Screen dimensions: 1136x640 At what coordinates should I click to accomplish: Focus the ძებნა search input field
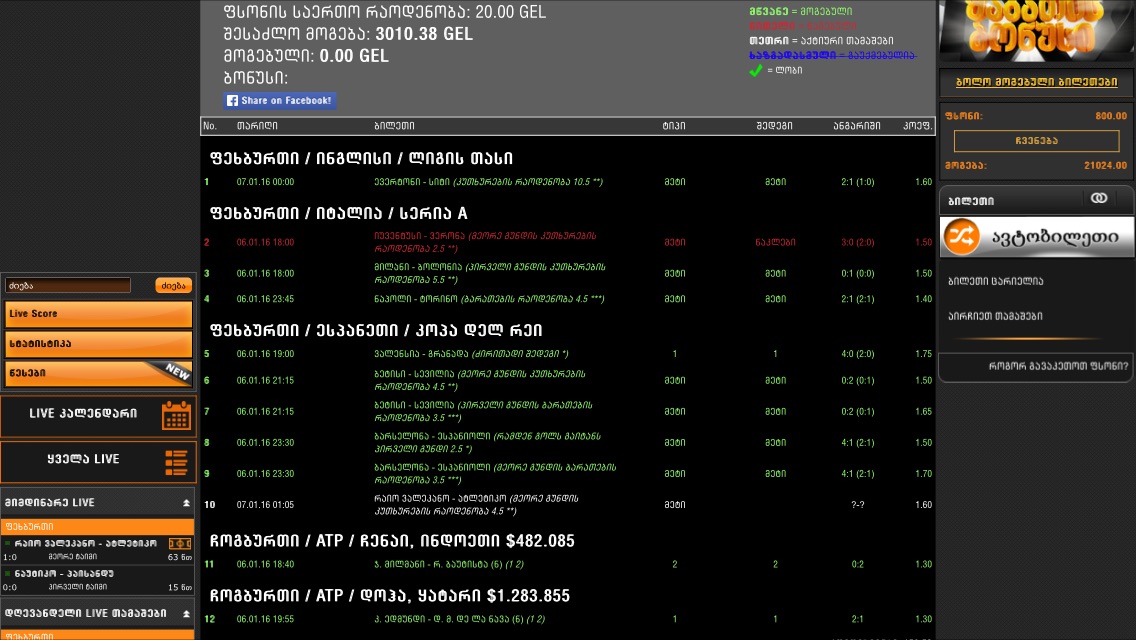[68, 286]
